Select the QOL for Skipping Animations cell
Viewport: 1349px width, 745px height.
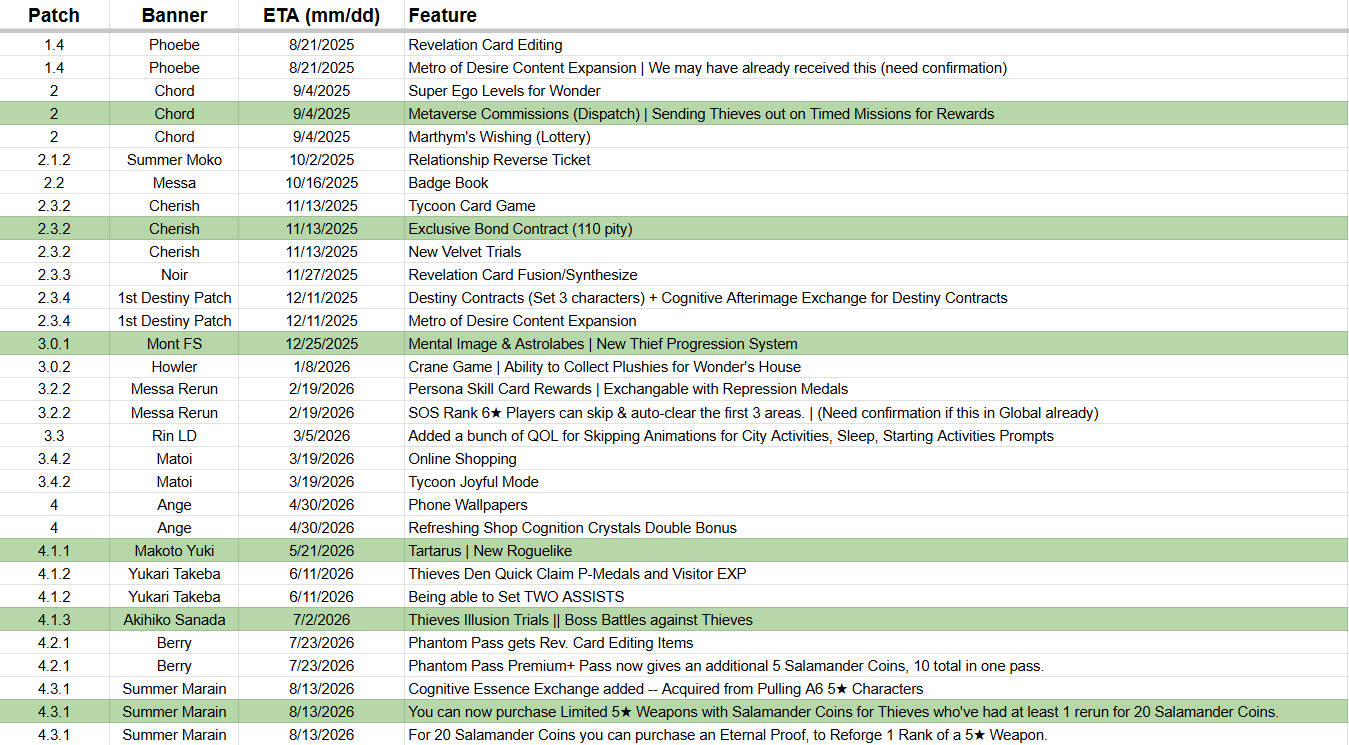click(876, 436)
